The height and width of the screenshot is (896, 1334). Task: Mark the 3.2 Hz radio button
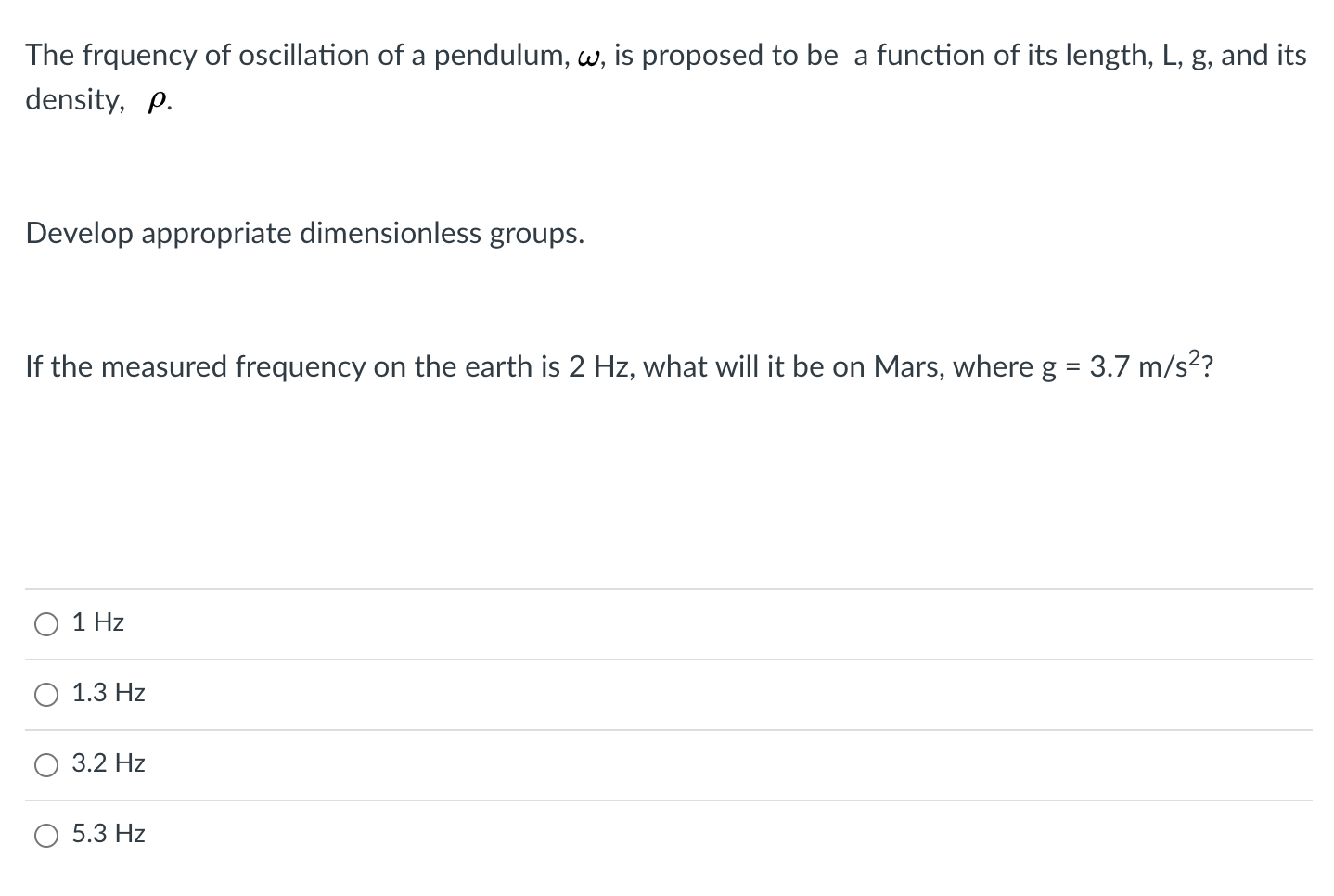click(x=46, y=765)
